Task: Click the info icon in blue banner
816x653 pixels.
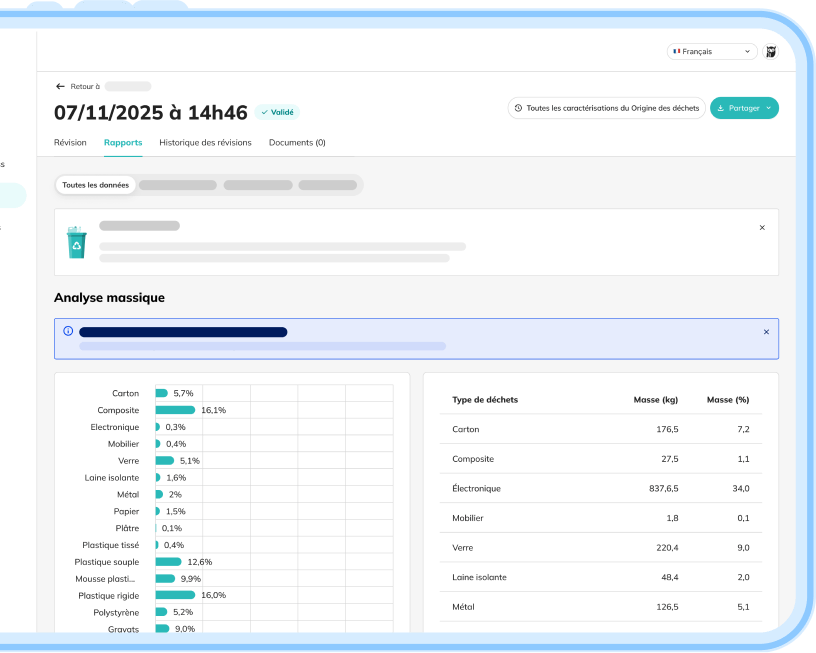Action: click(x=68, y=331)
